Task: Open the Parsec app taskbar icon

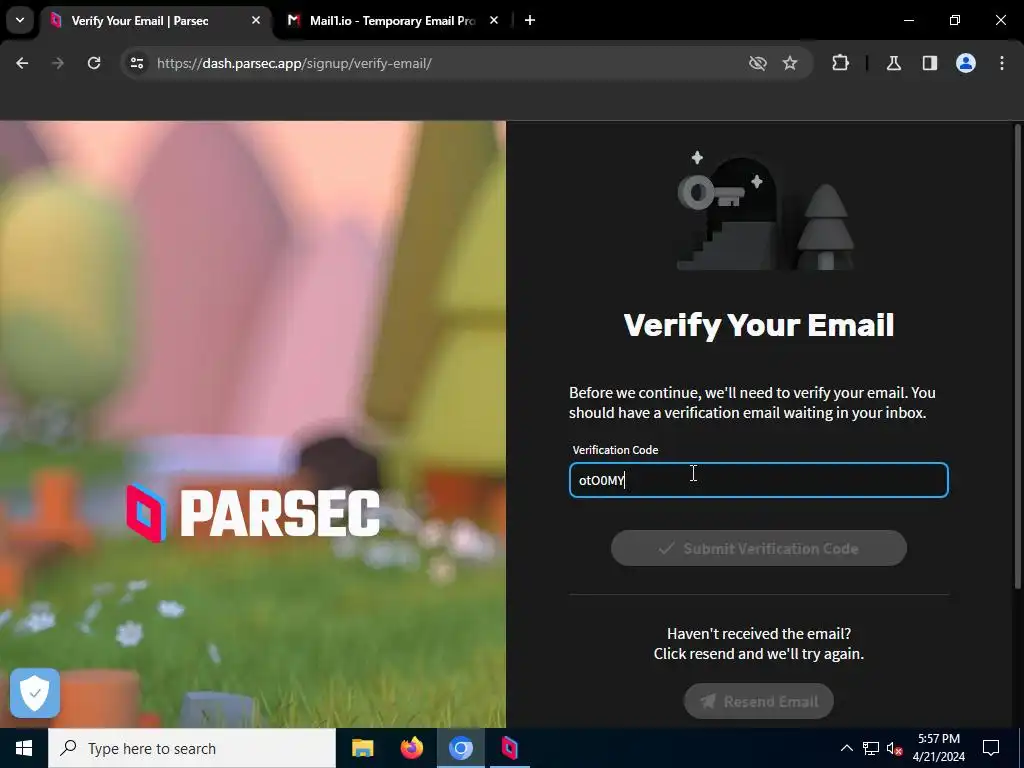Action: pyautogui.click(x=509, y=748)
